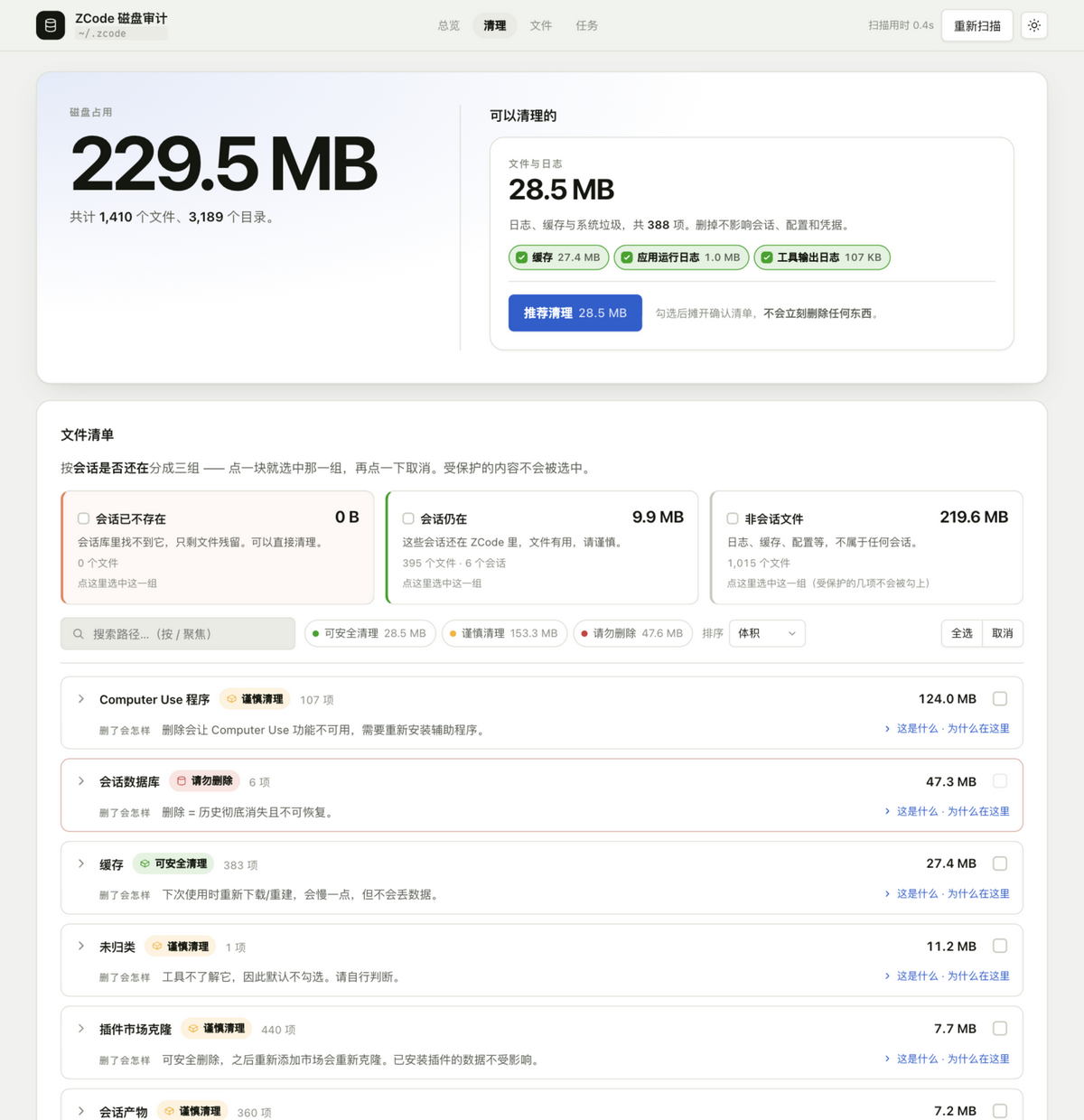Viewport: 1084px width, 1120px height.
Task: Click the 可安全清理 tag on 缓存 row
Action: (173, 863)
